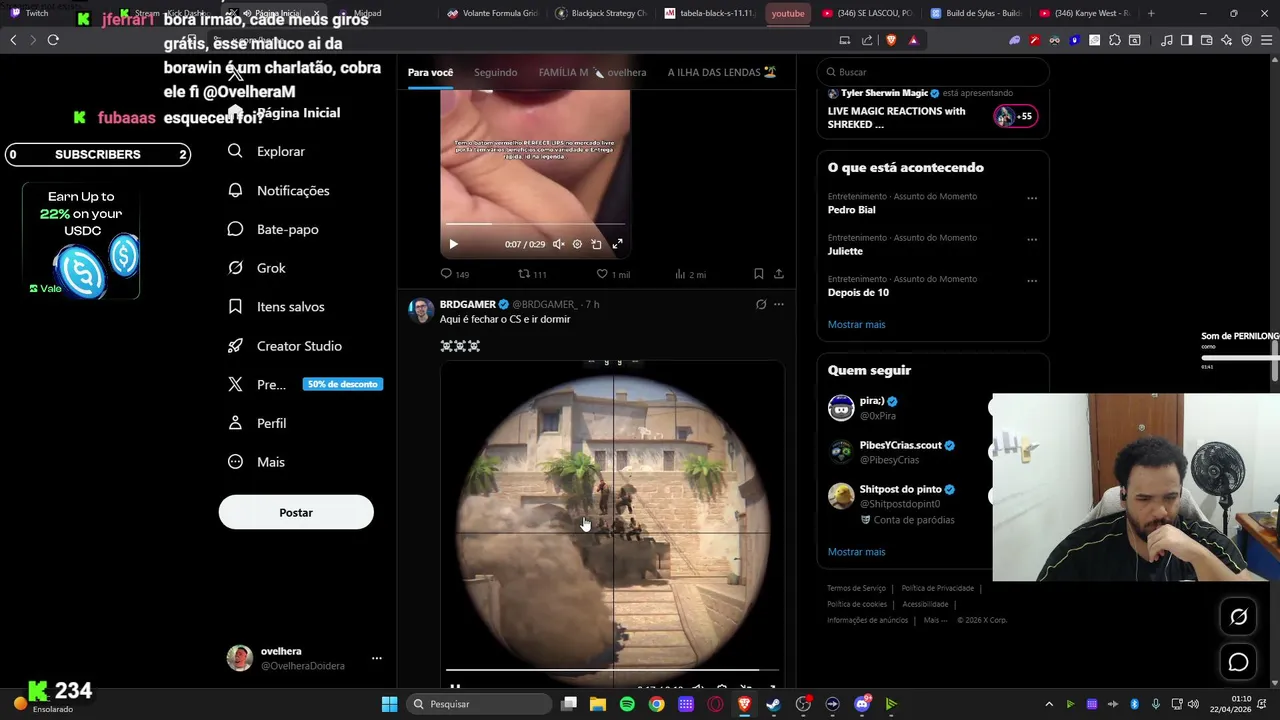The image size is (1280, 720).
Task: Open Itens salvos bookmarks
Action: pos(276,307)
